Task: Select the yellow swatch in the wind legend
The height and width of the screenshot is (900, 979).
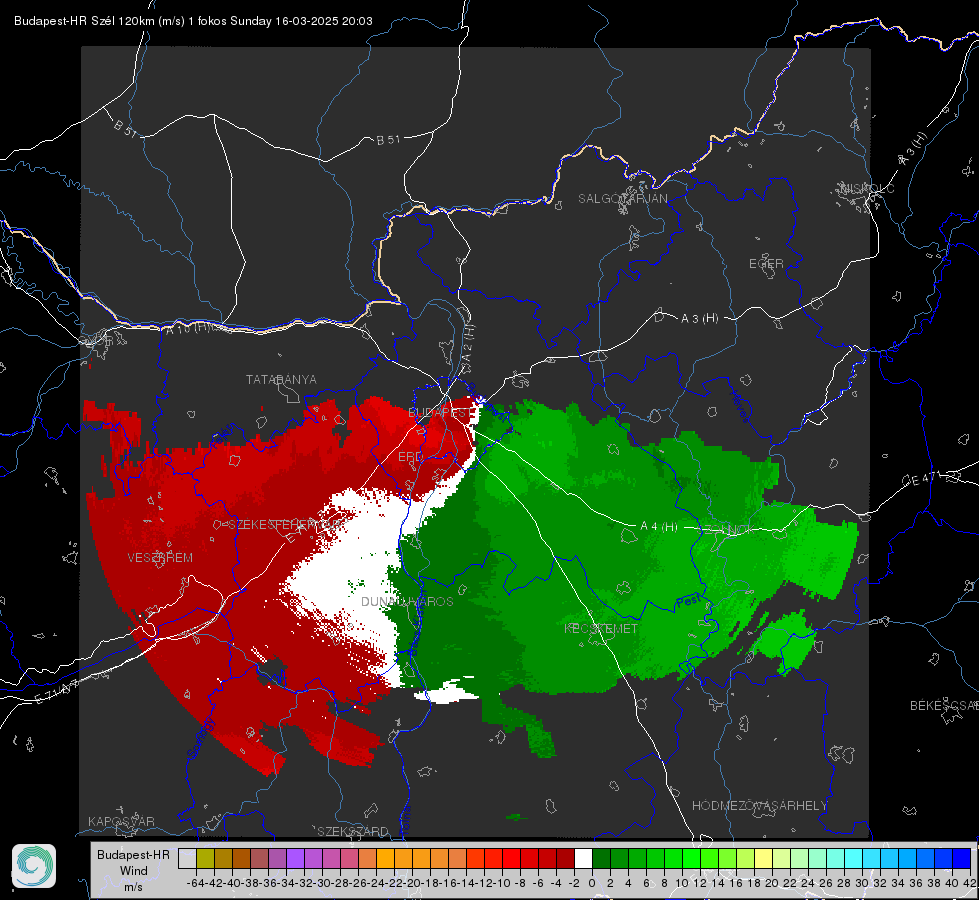Action: pyautogui.click(x=763, y=858)
